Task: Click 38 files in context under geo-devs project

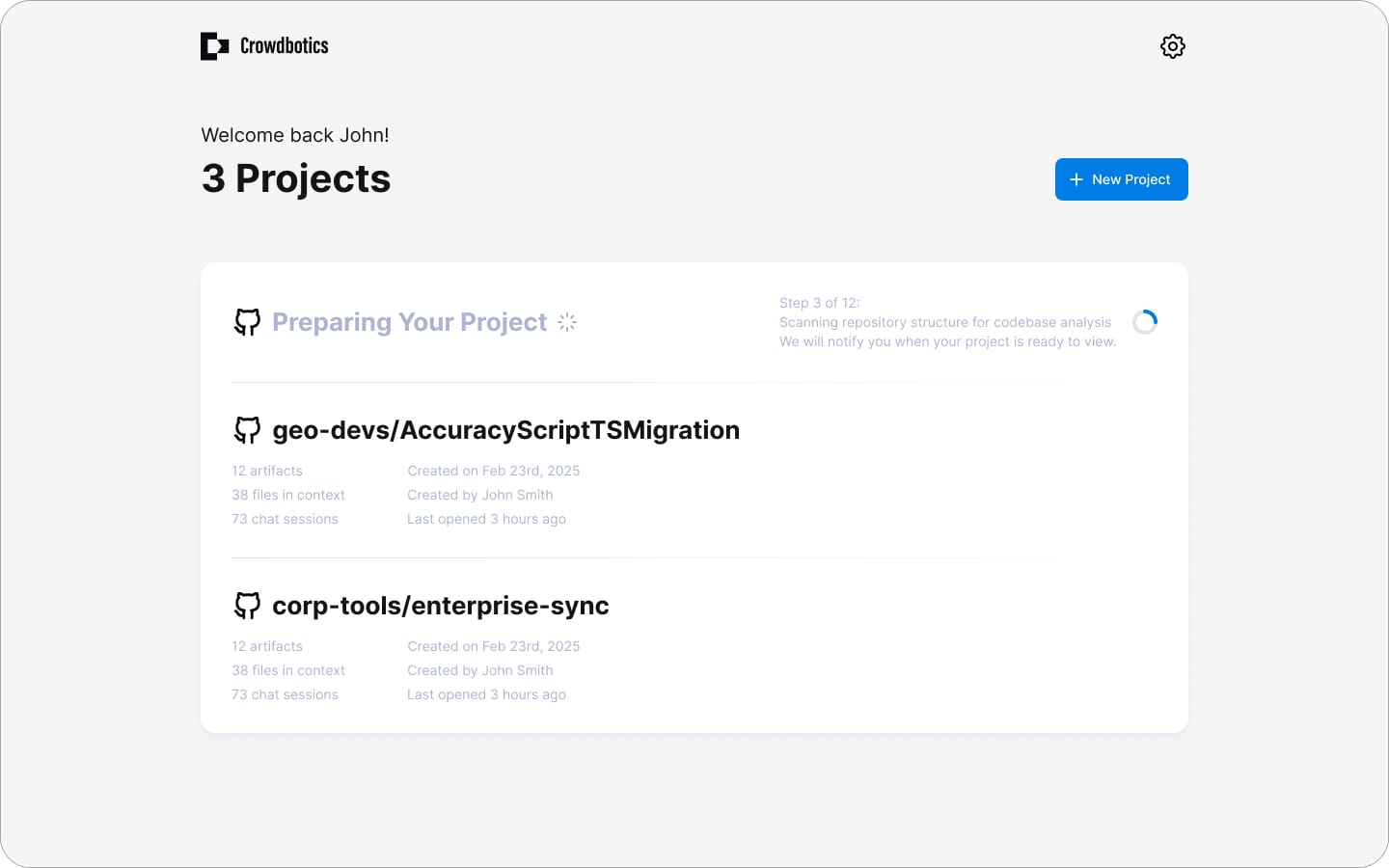Action: click(x=288, y=495)
